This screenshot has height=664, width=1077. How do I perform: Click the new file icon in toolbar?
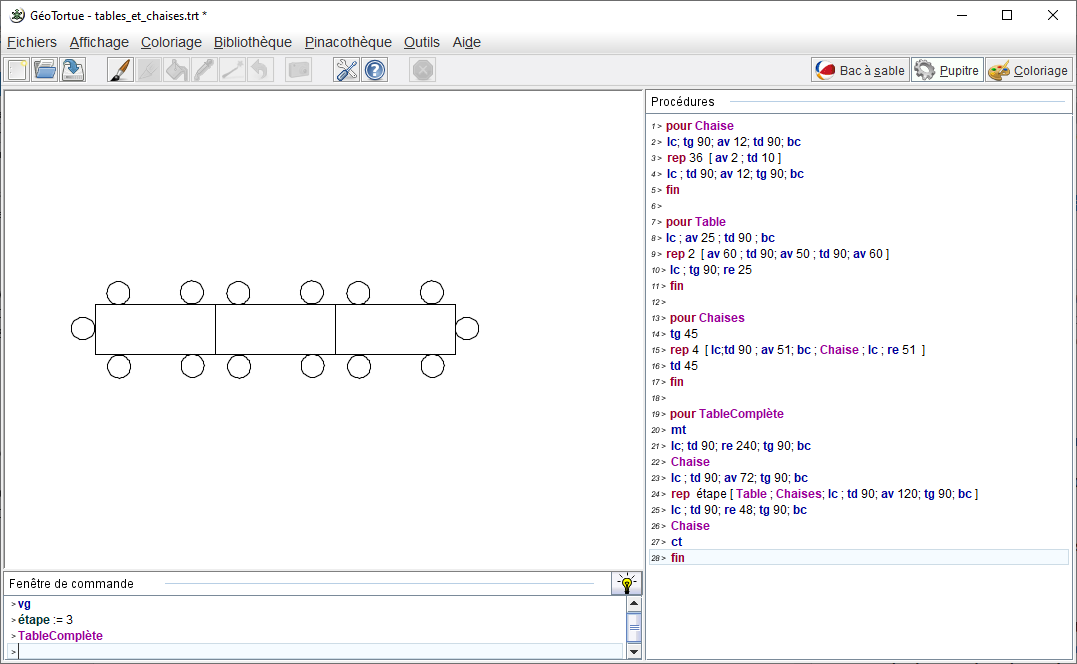click(17, 70)
